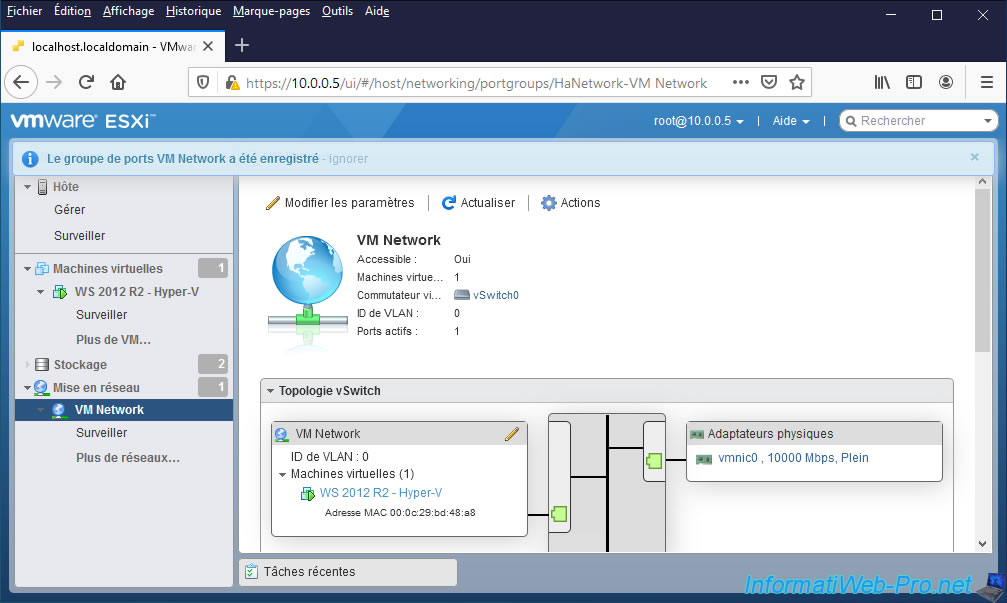Select Surveiller under VM Network
Screen dimensions: 1007x603
coord(101,433)
